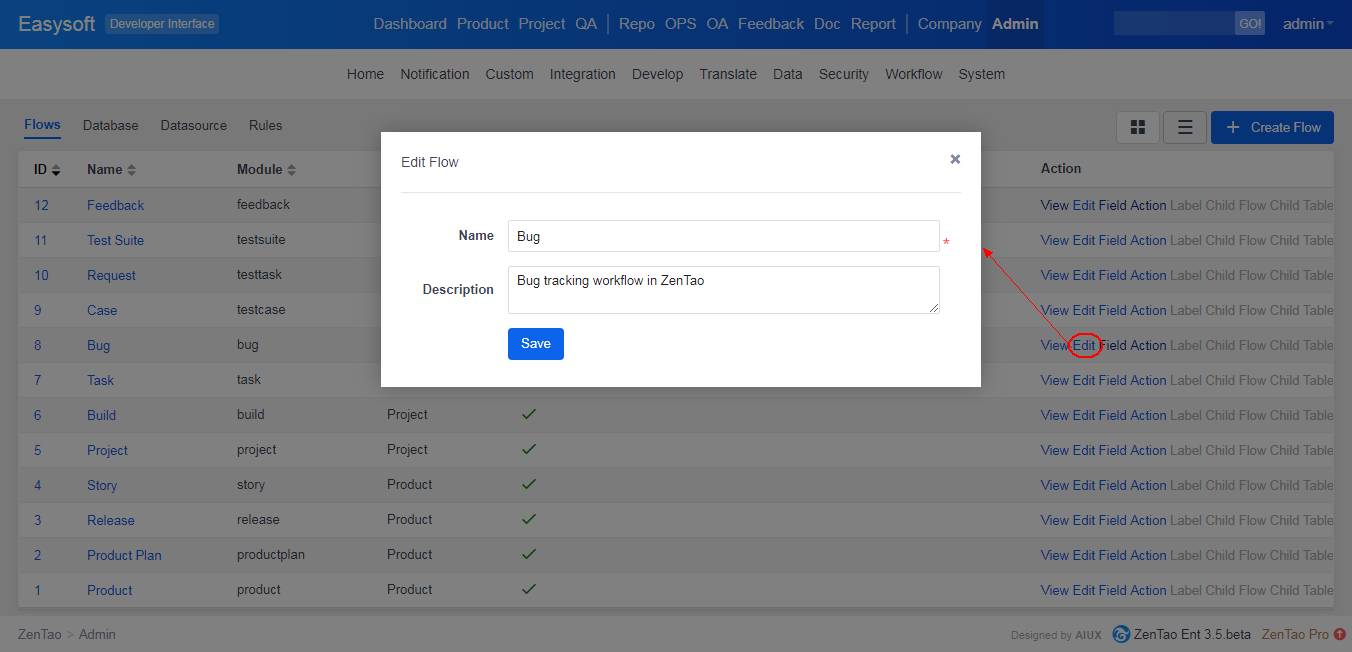Close the Edit Flow dialog

pyautogui.click(x=955, y=159)
